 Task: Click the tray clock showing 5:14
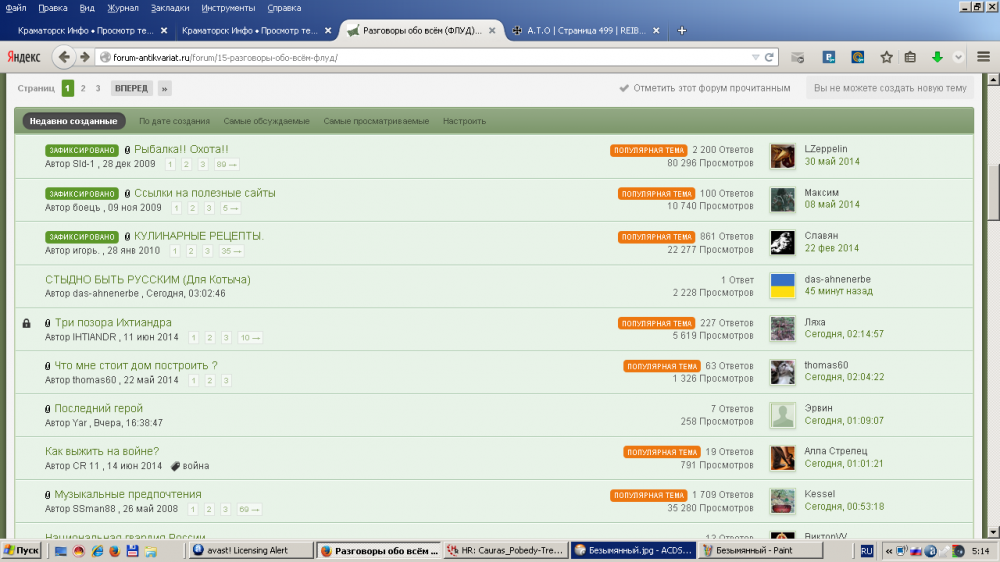980,551
